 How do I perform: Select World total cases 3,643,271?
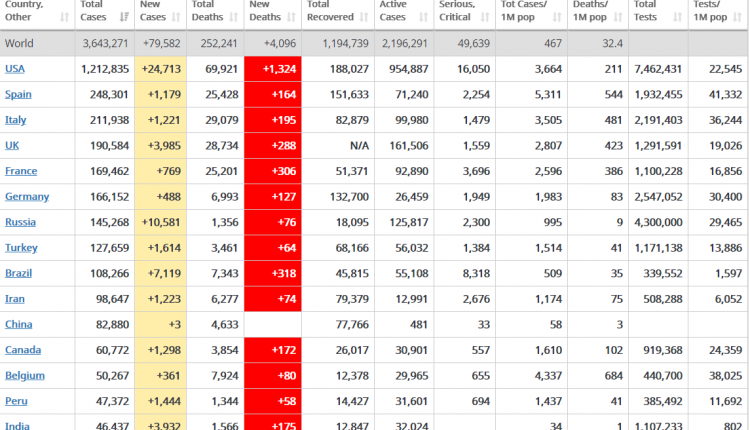pos(105,44)
